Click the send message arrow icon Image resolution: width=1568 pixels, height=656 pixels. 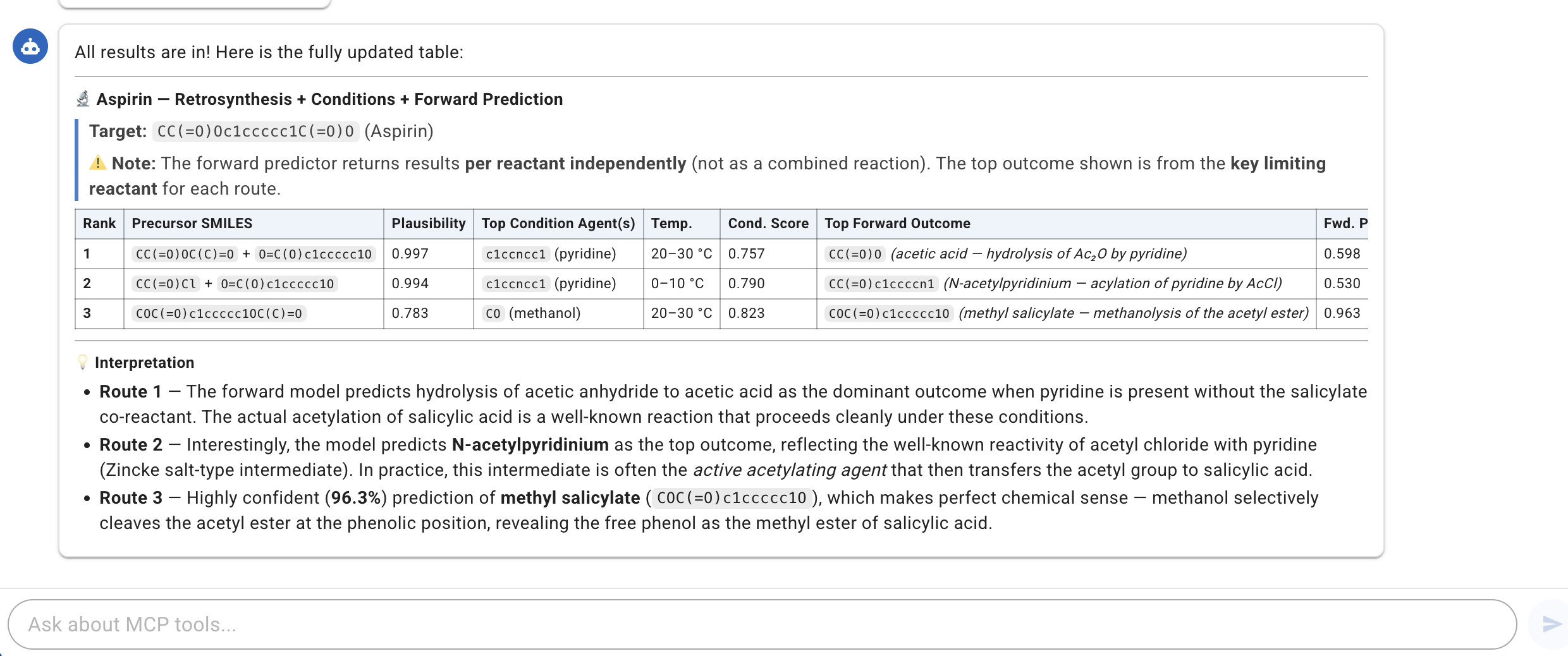coord(1551,624)
